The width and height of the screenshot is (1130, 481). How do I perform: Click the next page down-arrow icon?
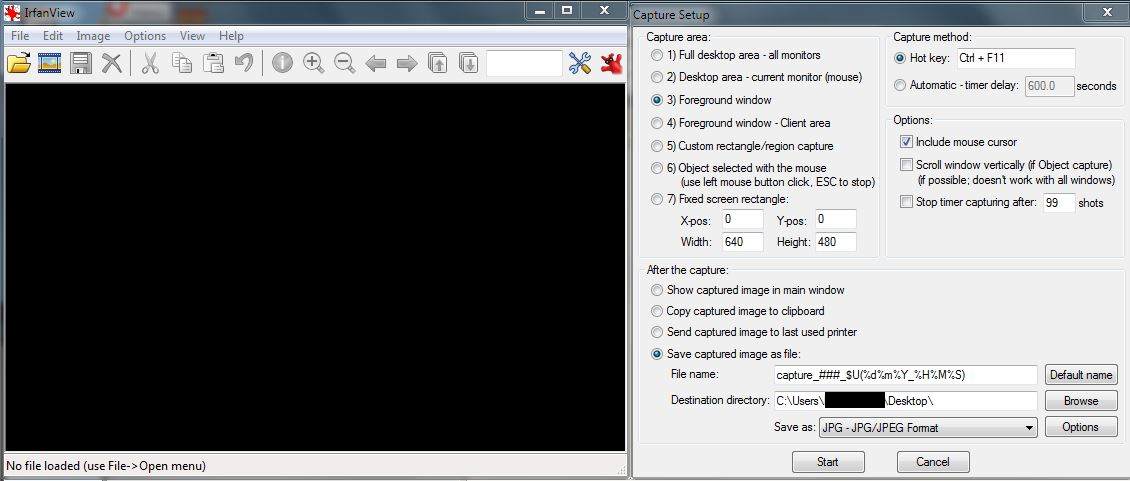coord(468,63)
